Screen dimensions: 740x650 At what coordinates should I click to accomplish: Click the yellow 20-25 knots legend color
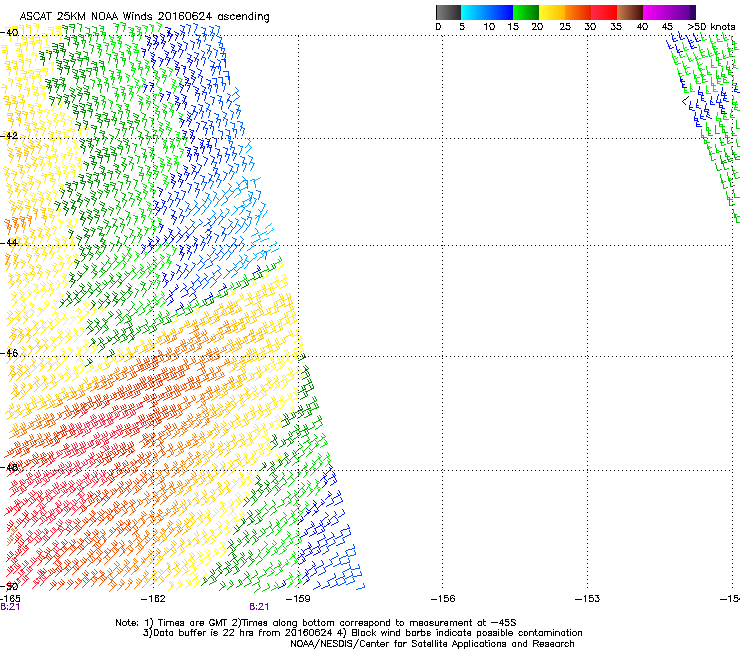coord(552,12)
